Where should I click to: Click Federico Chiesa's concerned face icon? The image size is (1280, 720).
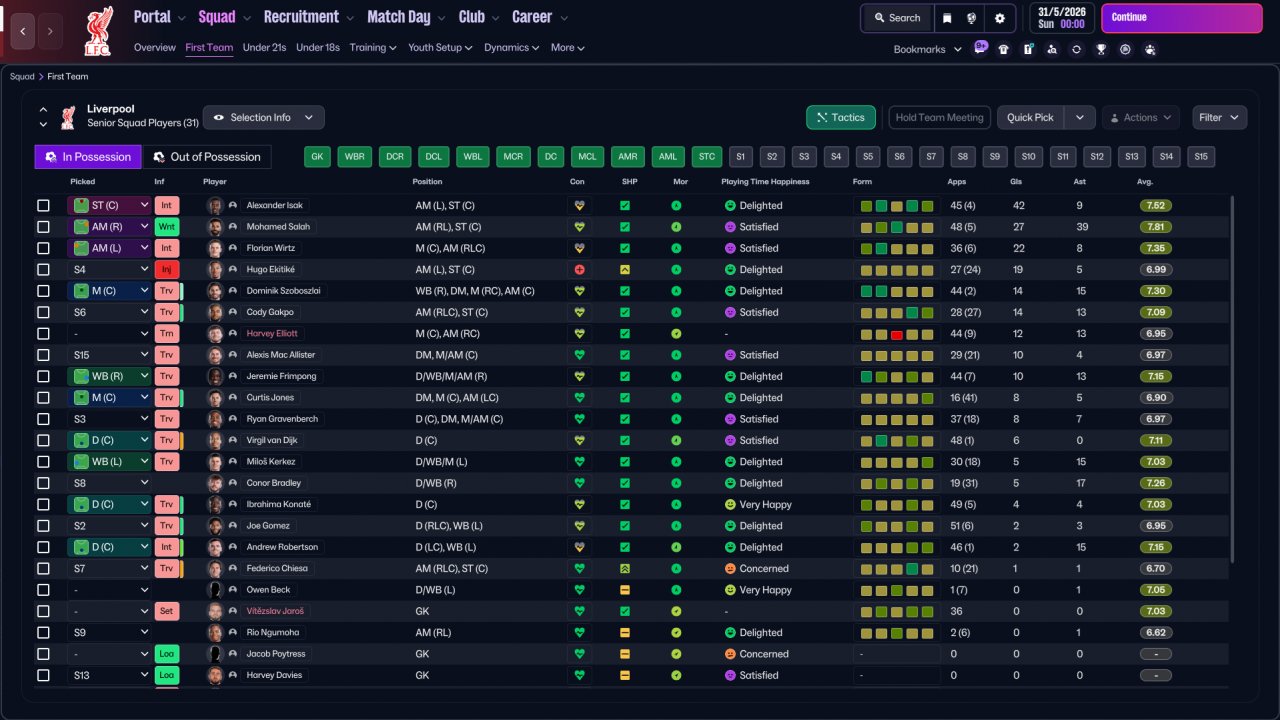tap(730, 569)
